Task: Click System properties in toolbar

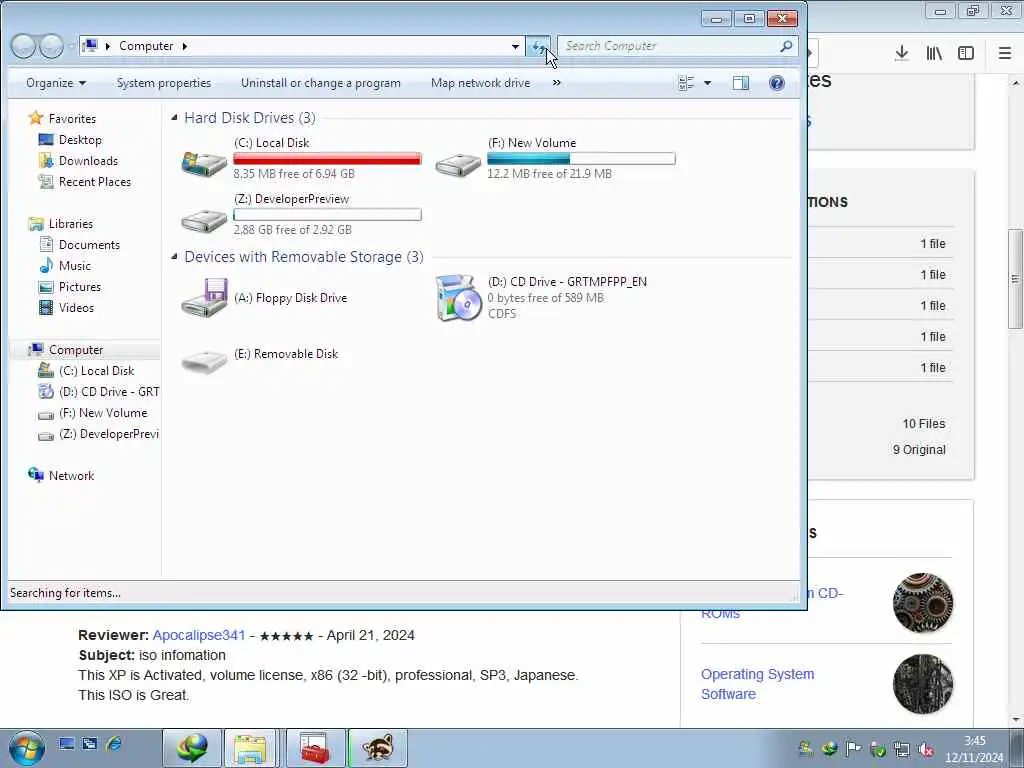Action: 164,83
